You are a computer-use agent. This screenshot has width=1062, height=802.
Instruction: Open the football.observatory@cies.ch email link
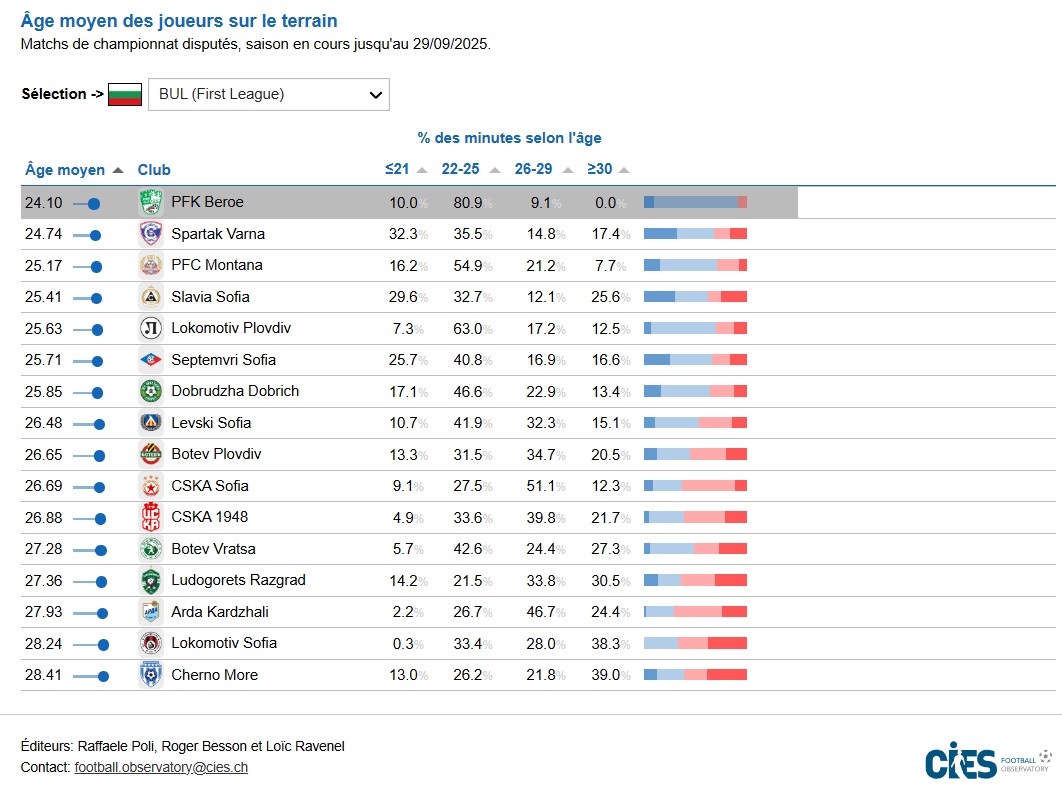(x=161, y=768)
